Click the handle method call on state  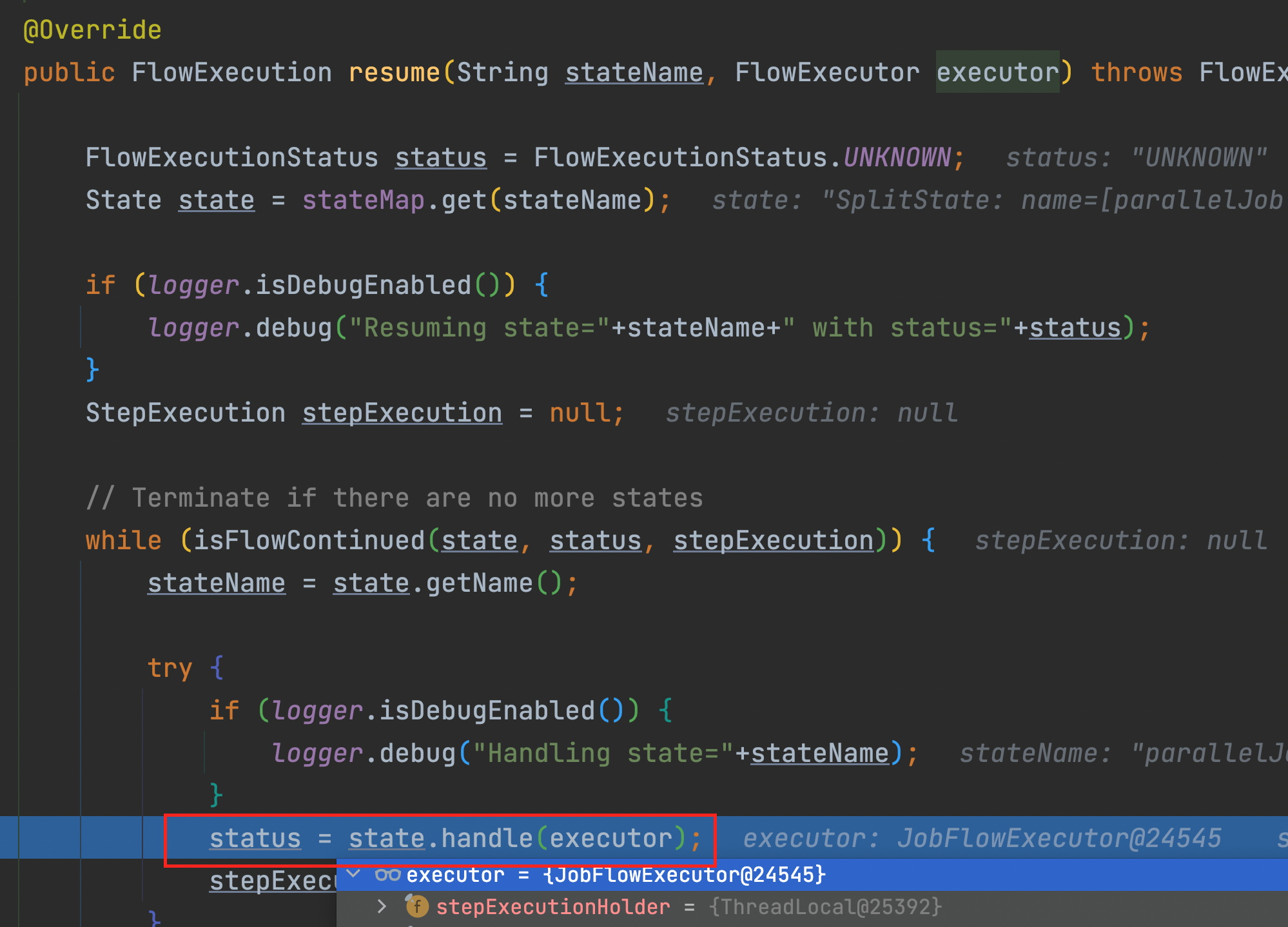[x=486, y=838]
